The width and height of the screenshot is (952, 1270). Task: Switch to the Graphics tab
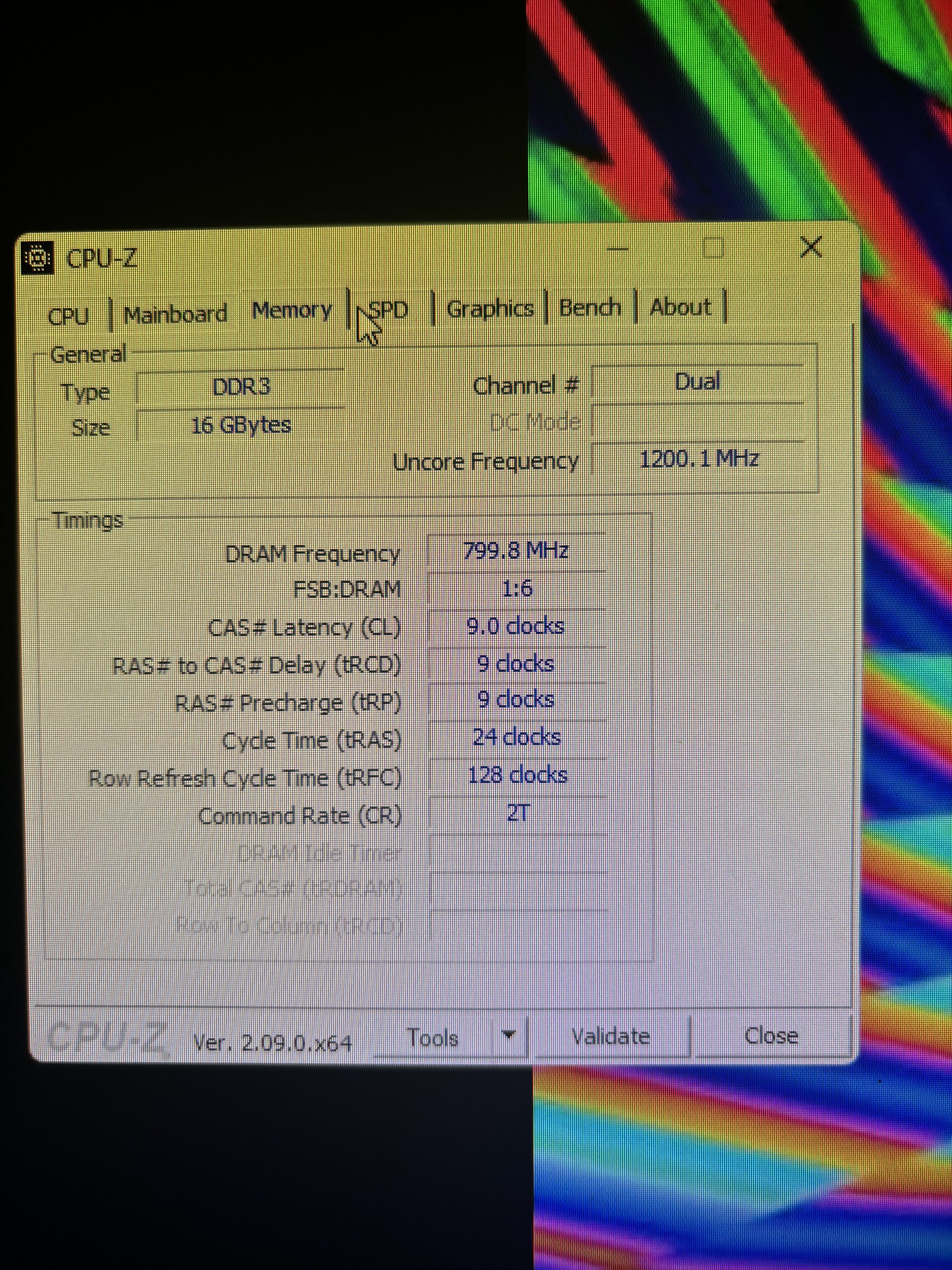(x=490, y=309)
